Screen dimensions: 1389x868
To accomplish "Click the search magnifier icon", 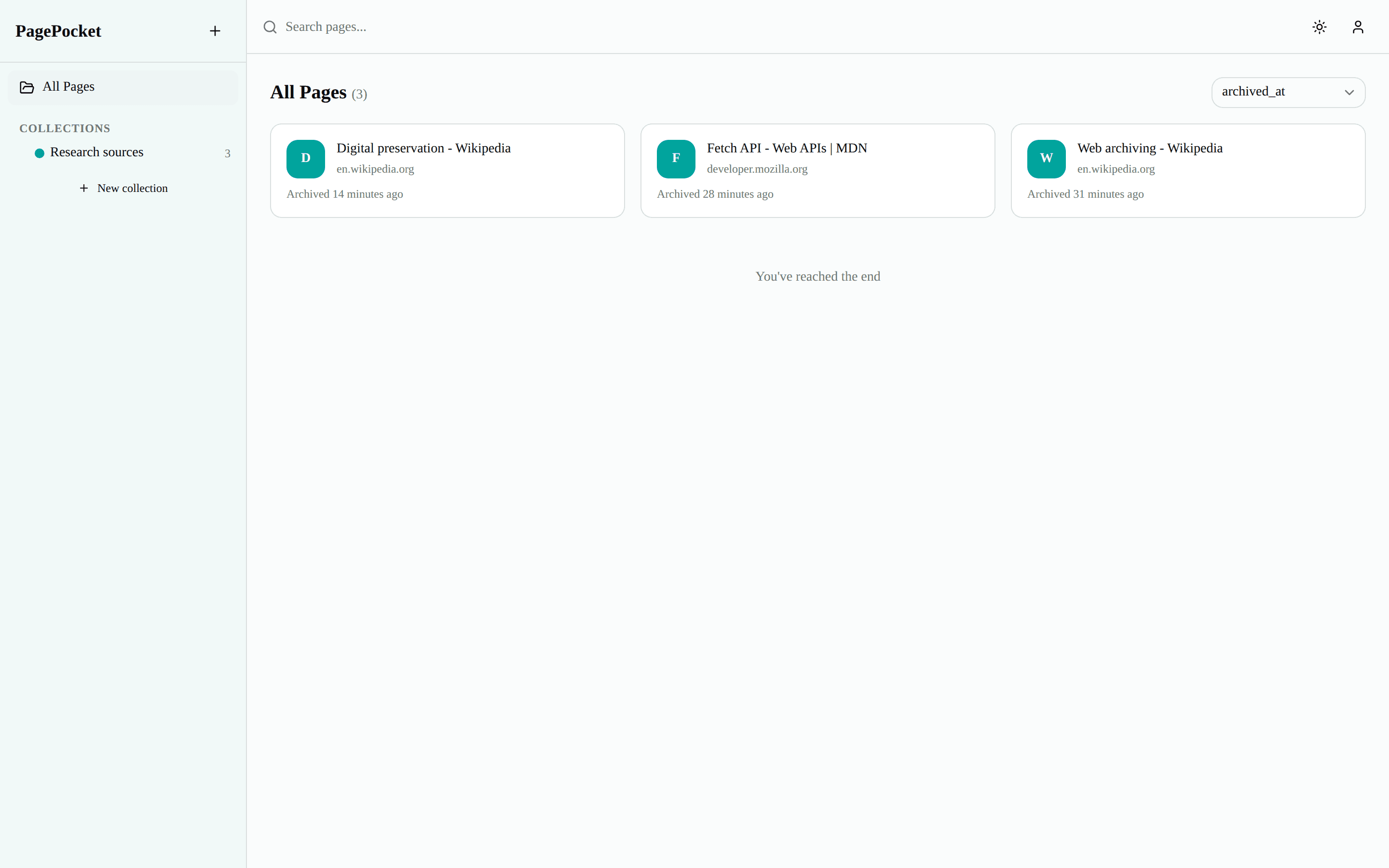I will coord(270,27).
